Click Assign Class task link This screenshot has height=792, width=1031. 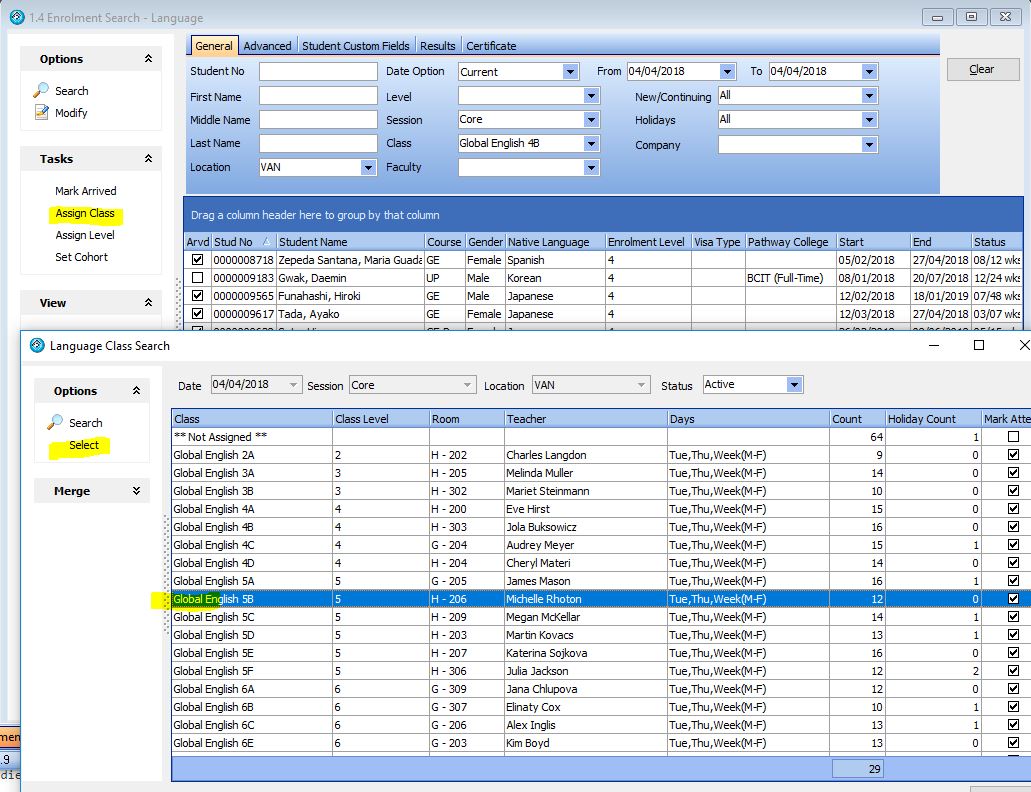pyautogui.click(x=85, y=213)
